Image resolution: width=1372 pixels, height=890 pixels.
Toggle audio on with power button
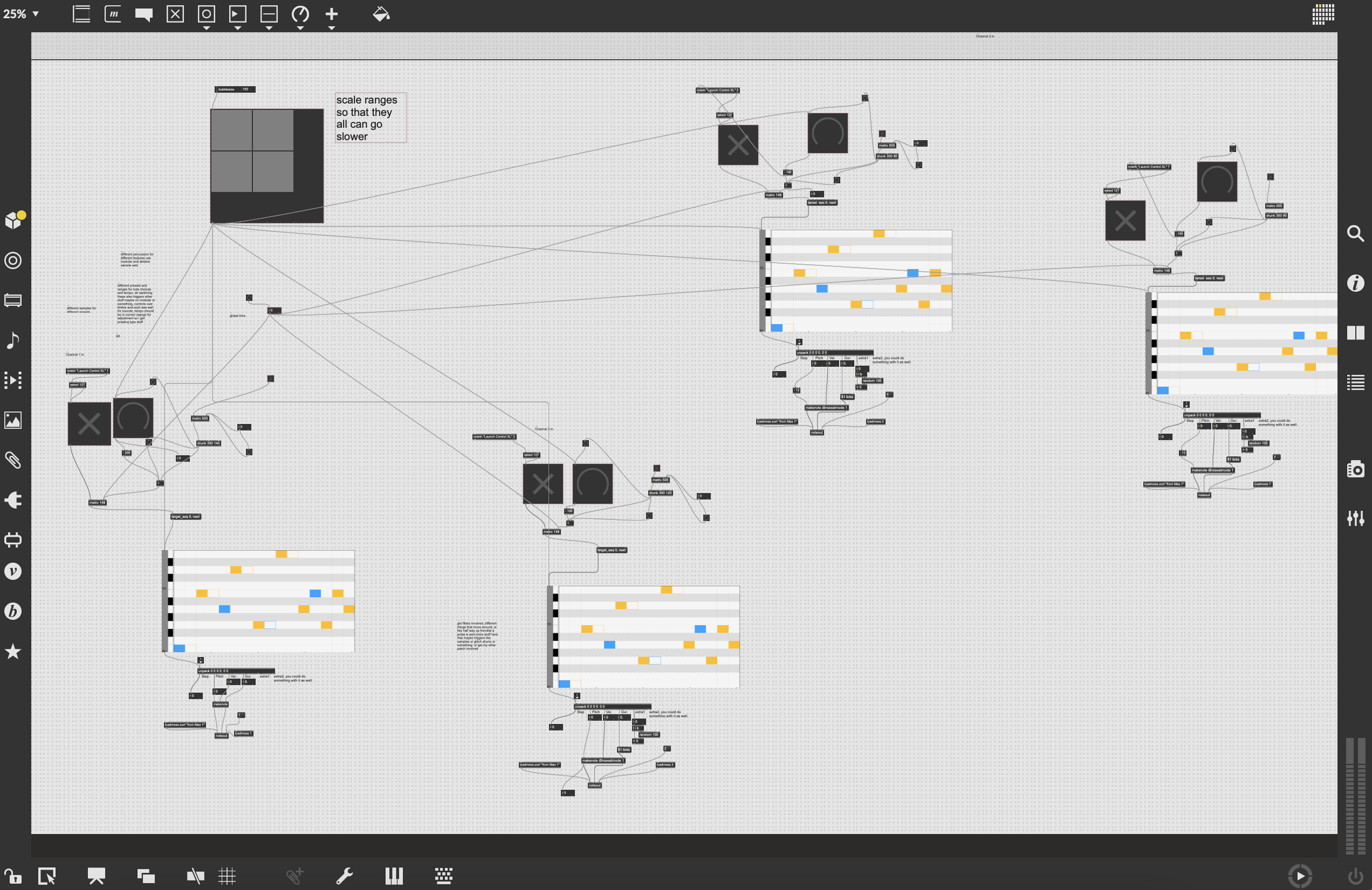1356,876
